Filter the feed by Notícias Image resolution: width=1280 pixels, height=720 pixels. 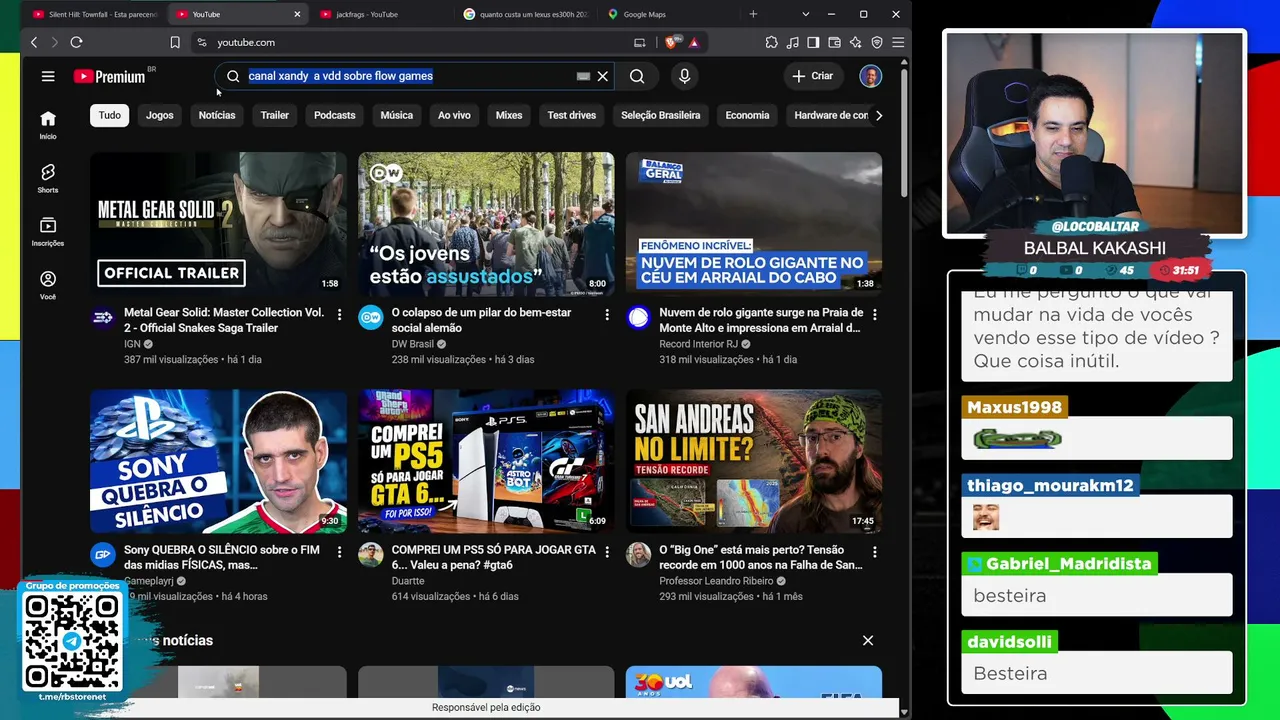(217, 115)
